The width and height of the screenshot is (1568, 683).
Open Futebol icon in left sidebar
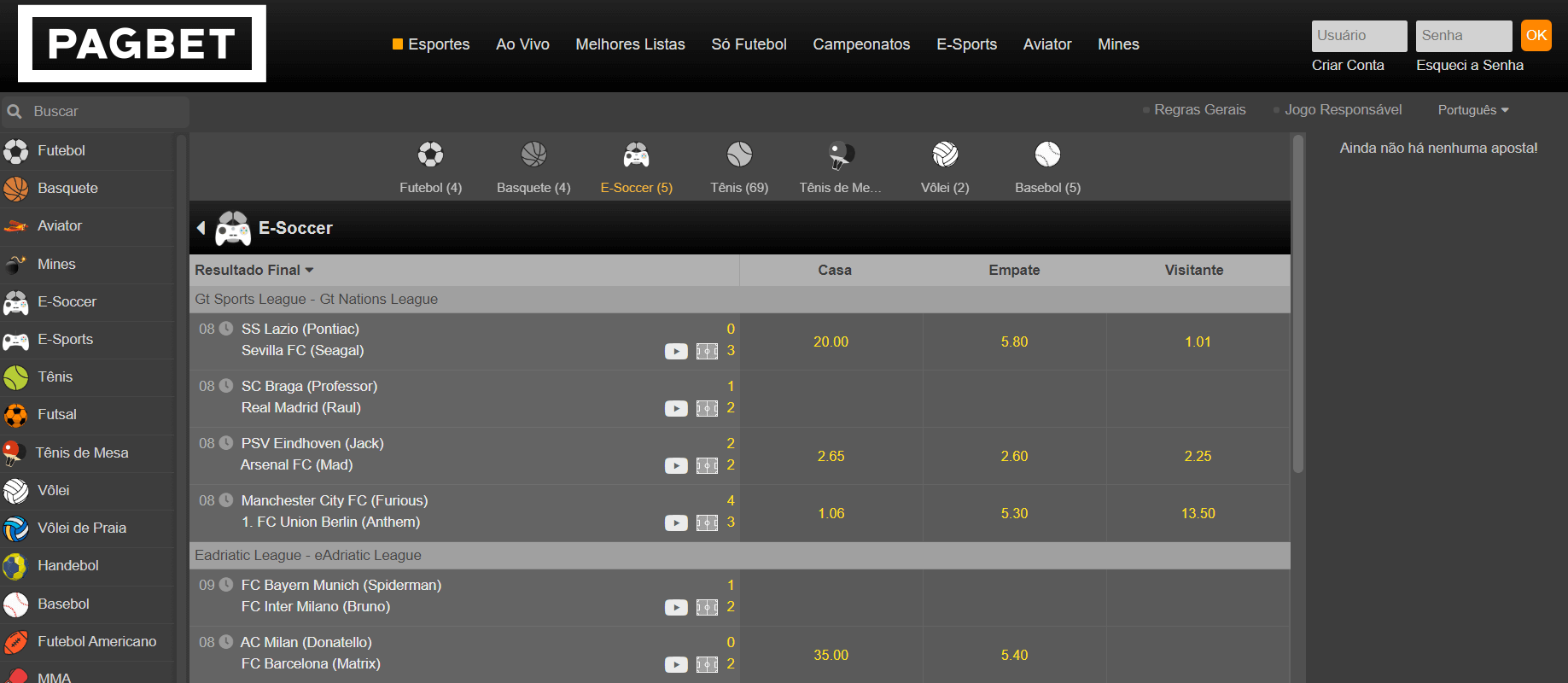coord(15,151)
